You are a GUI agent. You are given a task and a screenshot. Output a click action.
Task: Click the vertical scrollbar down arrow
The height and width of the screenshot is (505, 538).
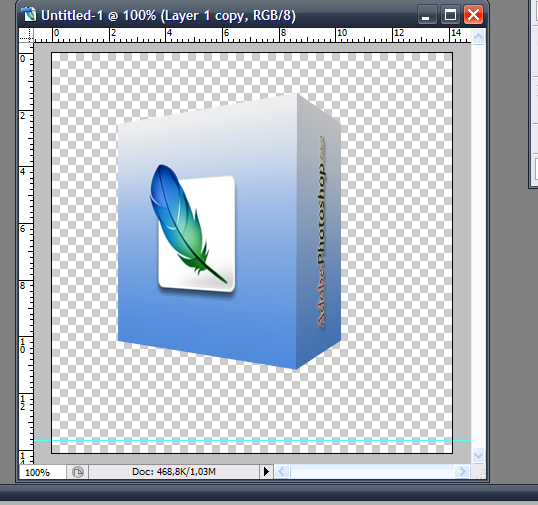[x=478, y=456]
